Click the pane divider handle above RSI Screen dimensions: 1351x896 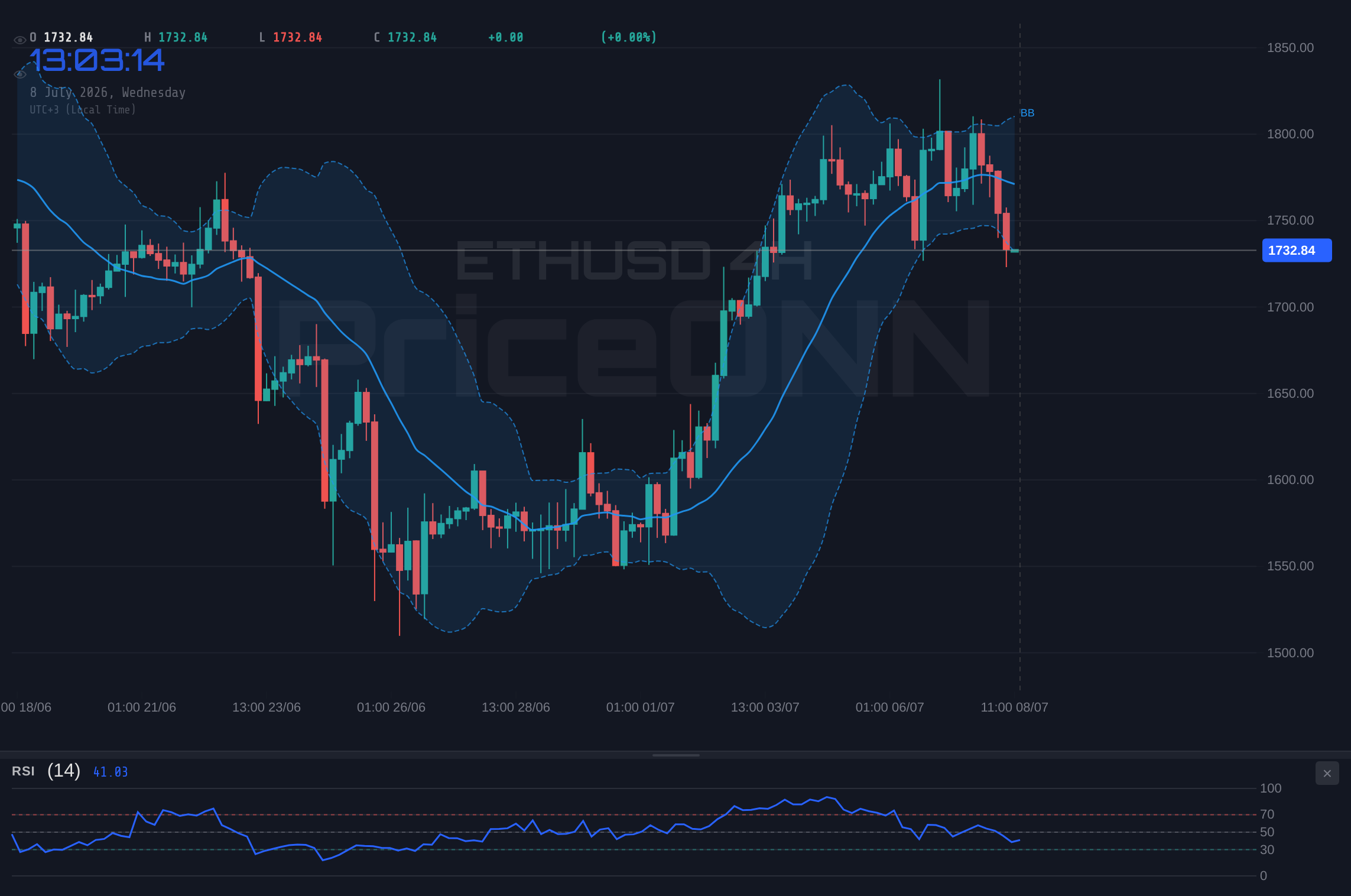675,755
